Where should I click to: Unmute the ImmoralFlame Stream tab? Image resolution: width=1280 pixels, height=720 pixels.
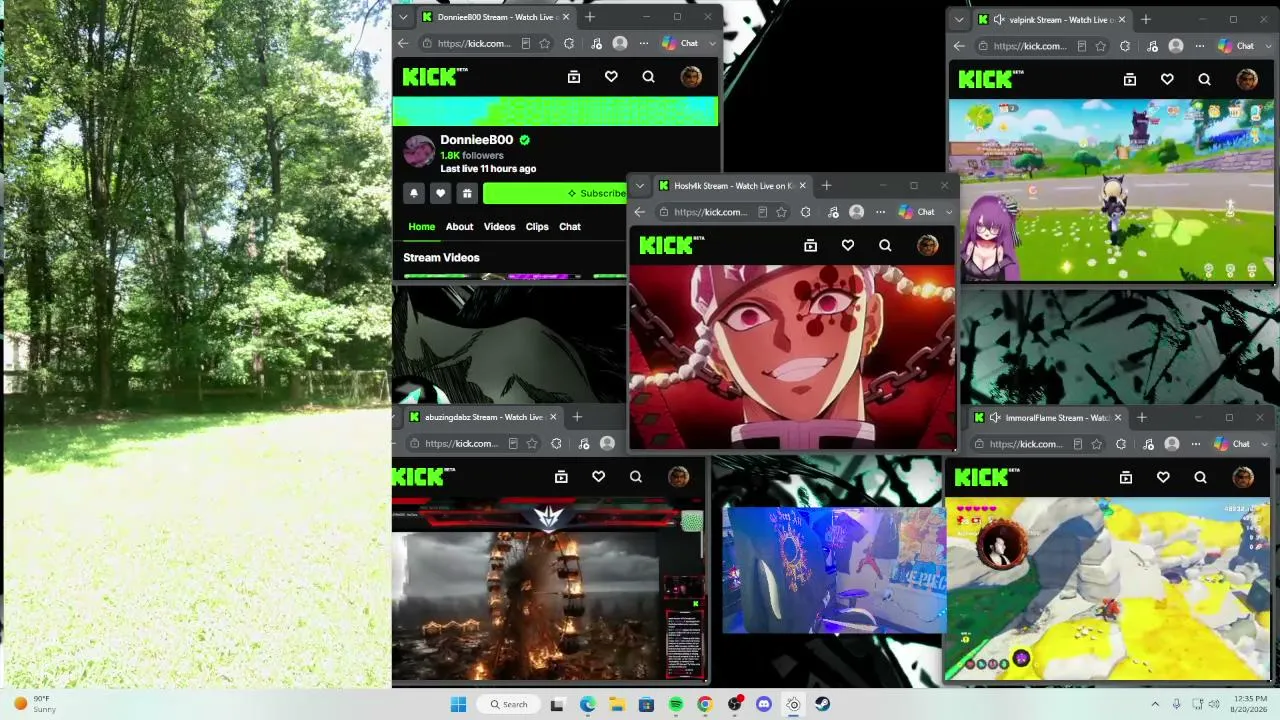[x=994, y=418]
